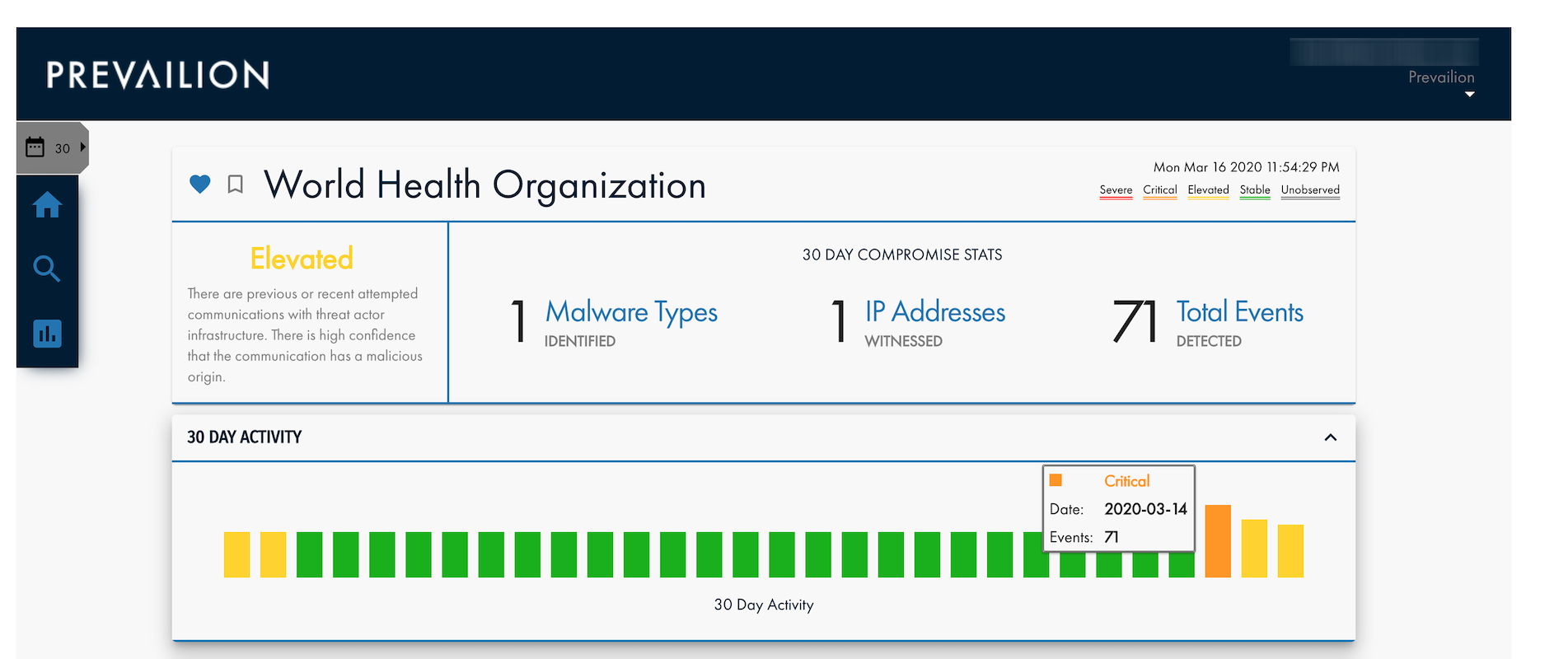Viewport: 1568px width, 659px height.
Task: Collapse the 30 Day Activity panel
Action: [x=1330, y=437]
